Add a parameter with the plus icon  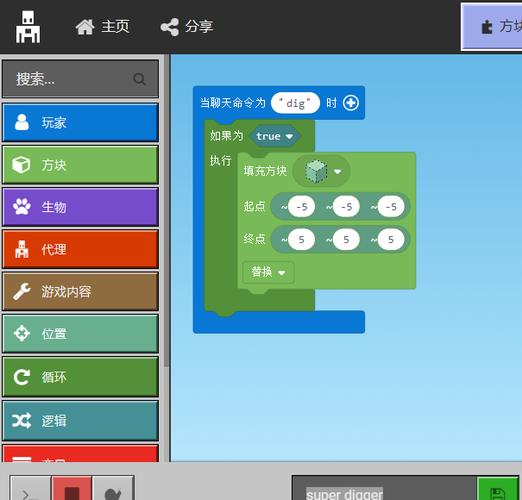(351, 103)
